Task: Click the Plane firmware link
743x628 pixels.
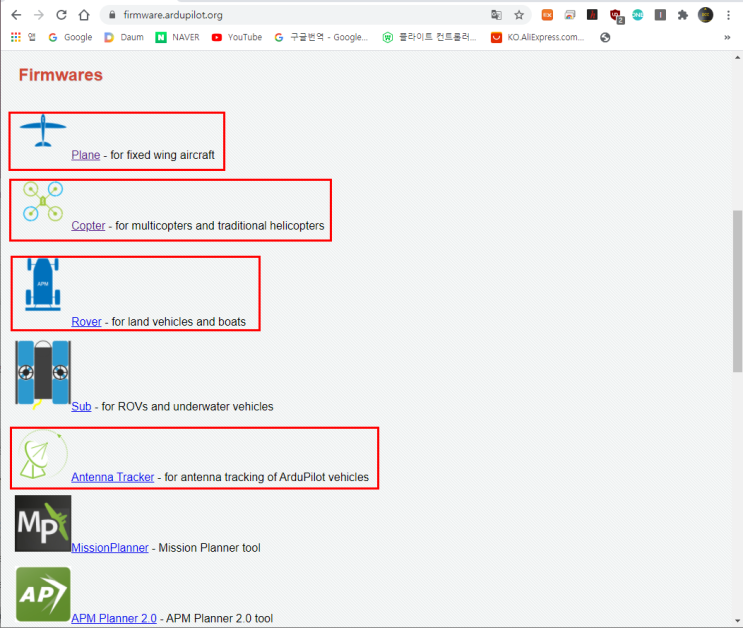Action: coord(86,155)
